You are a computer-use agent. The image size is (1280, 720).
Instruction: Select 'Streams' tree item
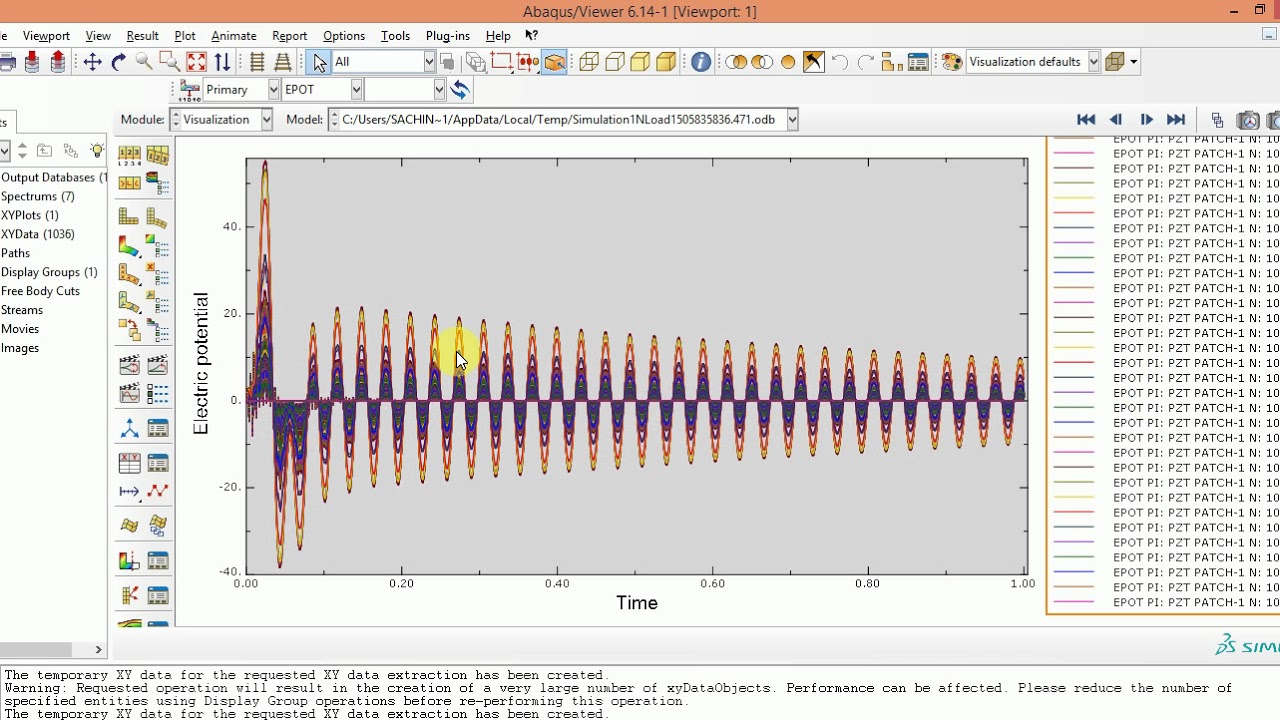point(22,310)
